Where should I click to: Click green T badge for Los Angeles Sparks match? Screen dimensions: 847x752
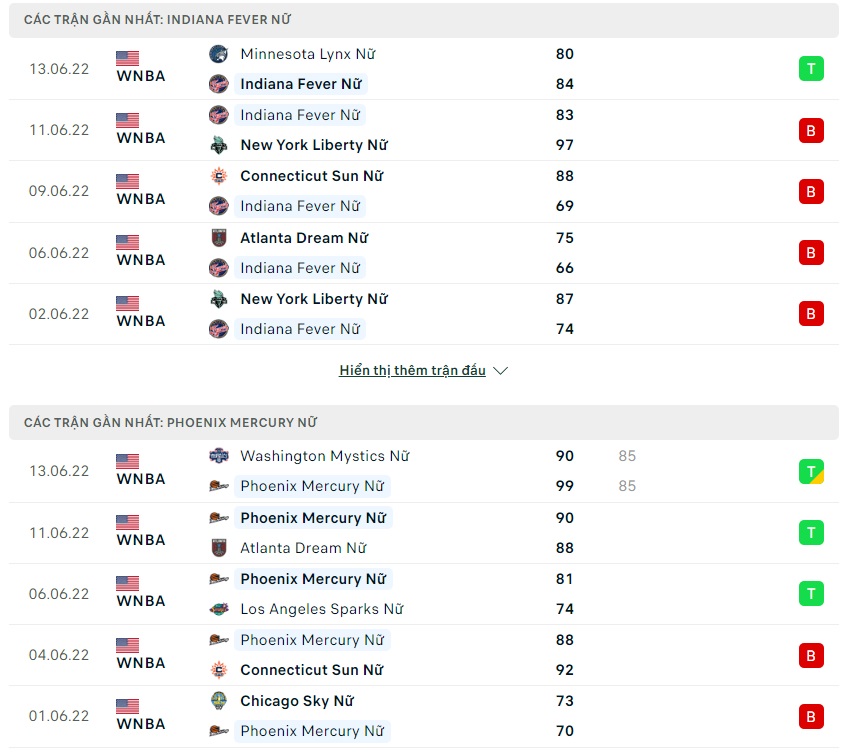click(811, 594)
